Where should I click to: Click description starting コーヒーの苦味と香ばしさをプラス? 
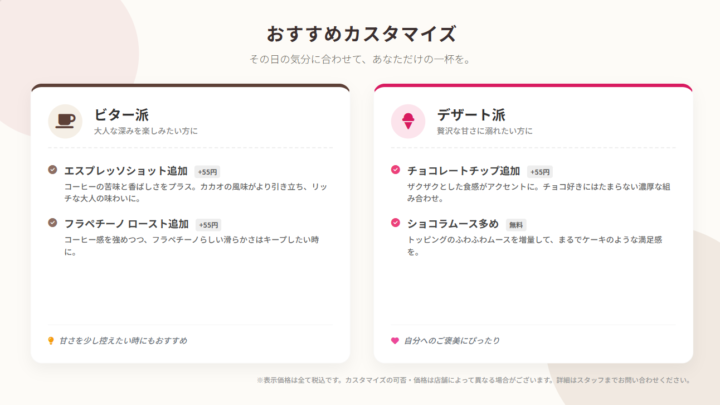[x=196, y=193]
